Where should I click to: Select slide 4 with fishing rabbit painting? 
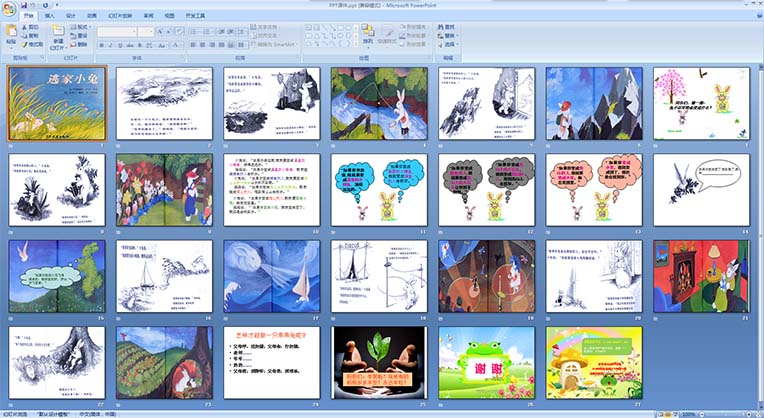pos(379,103)
